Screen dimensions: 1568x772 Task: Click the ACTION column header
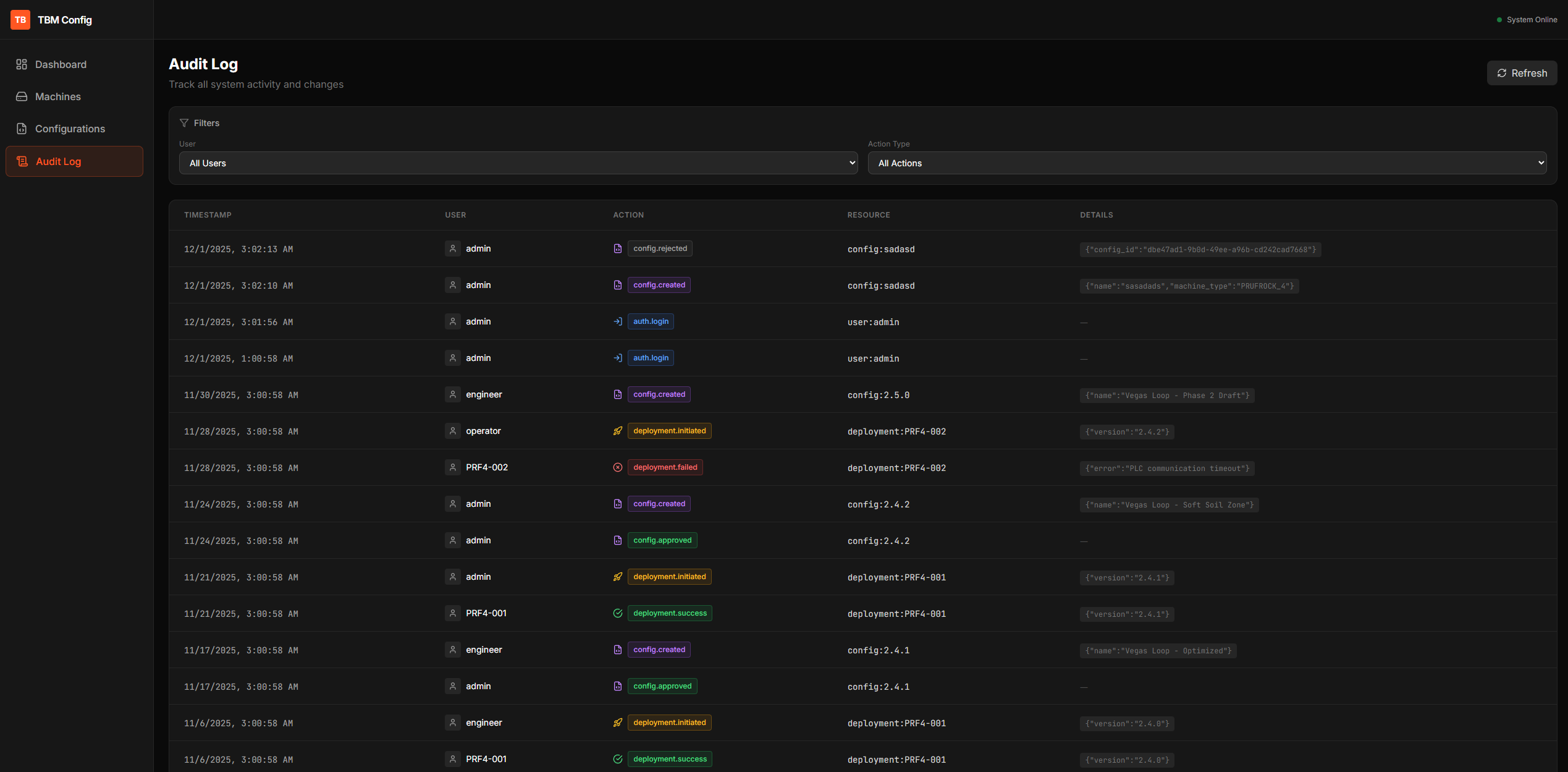pyautogui.click(x=628, y=215)
